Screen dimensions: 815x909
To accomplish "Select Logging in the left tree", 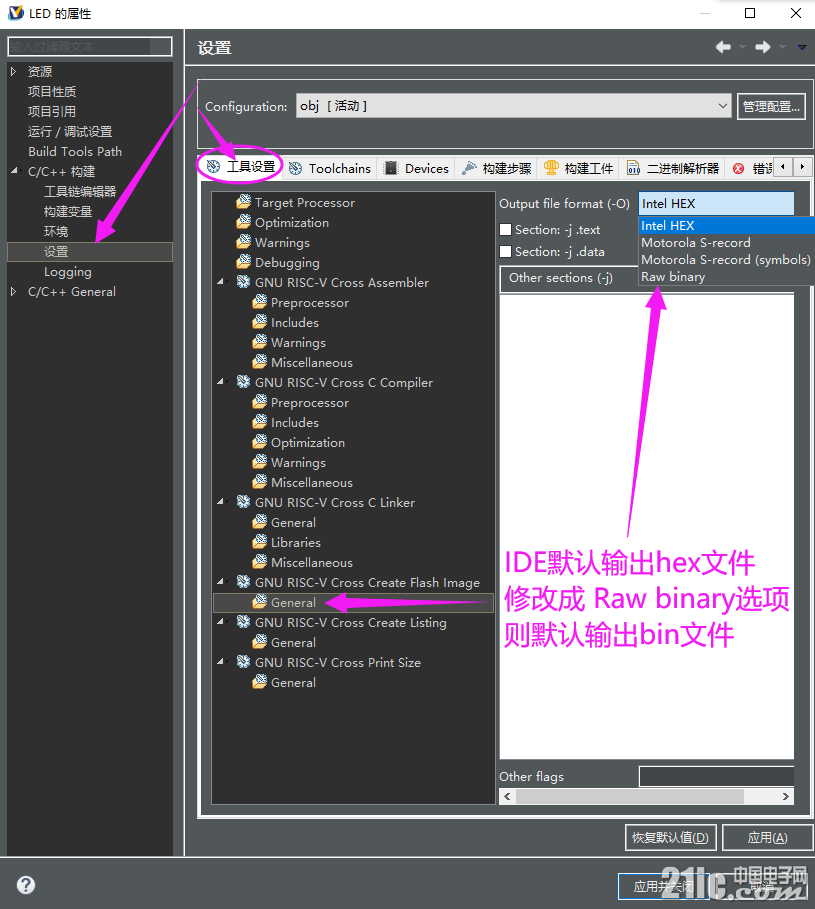I will (x=68, y=271).
